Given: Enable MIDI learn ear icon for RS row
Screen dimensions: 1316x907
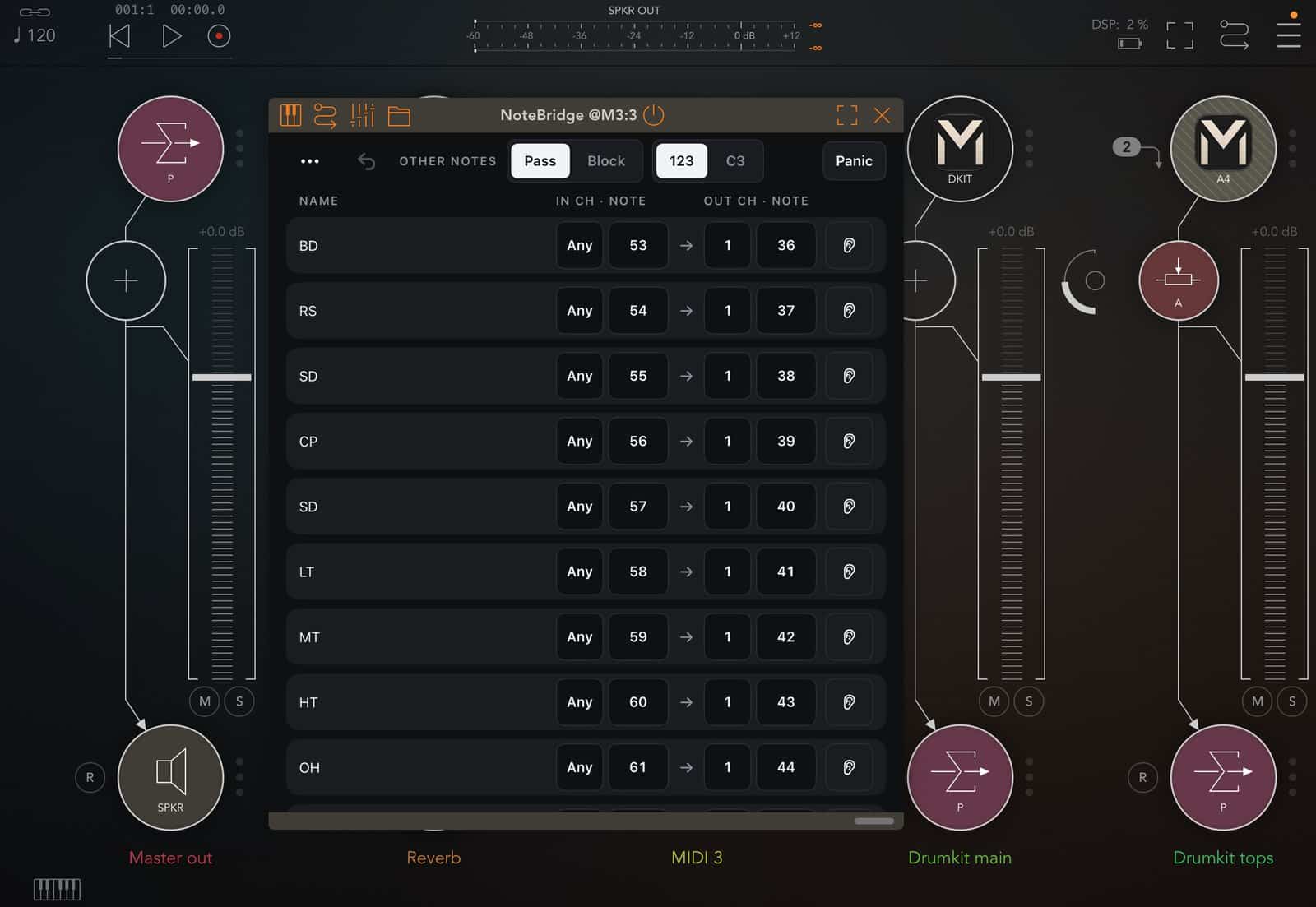Looking at the screenshot, I should (x=850, y=311).
